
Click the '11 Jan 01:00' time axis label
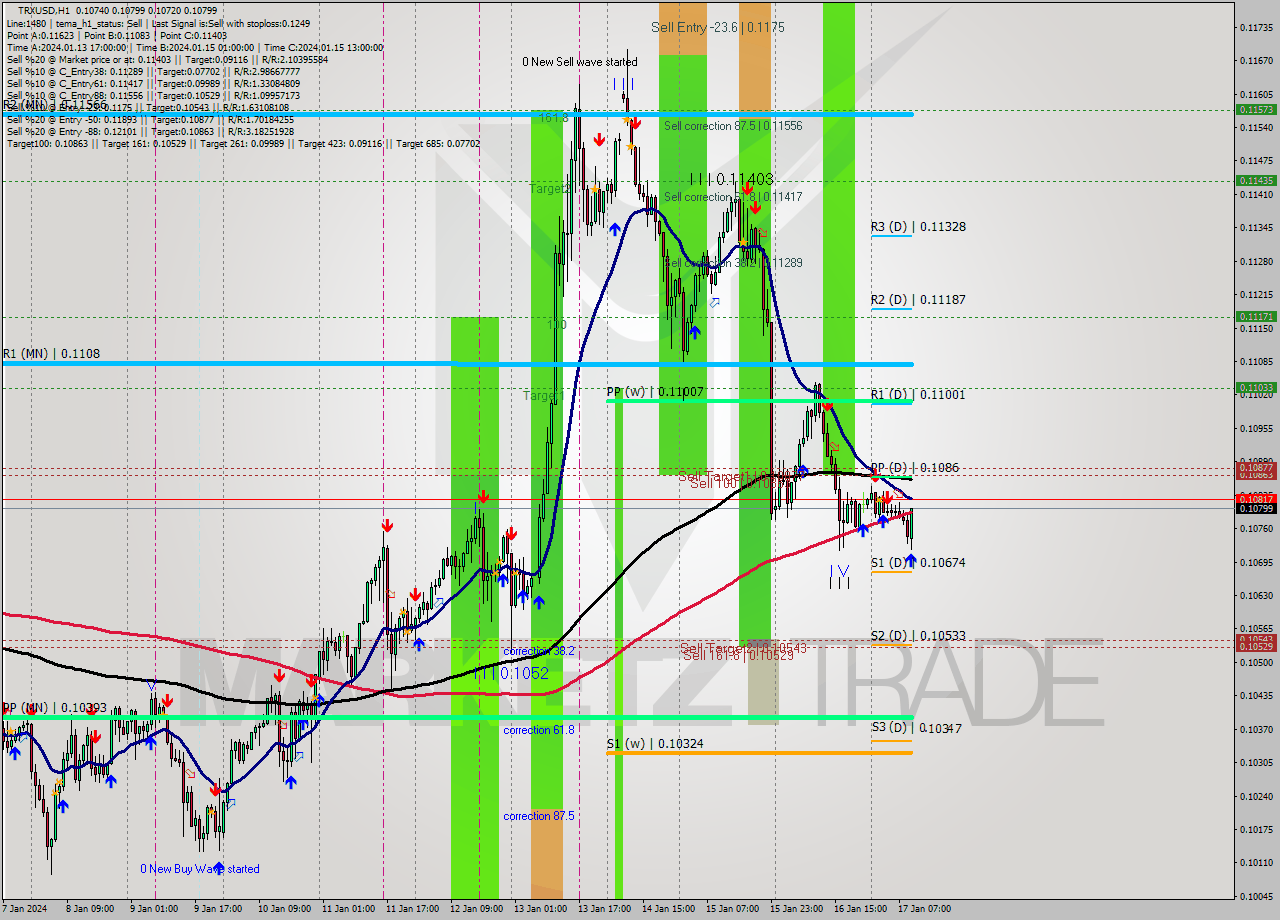(351, 909)
